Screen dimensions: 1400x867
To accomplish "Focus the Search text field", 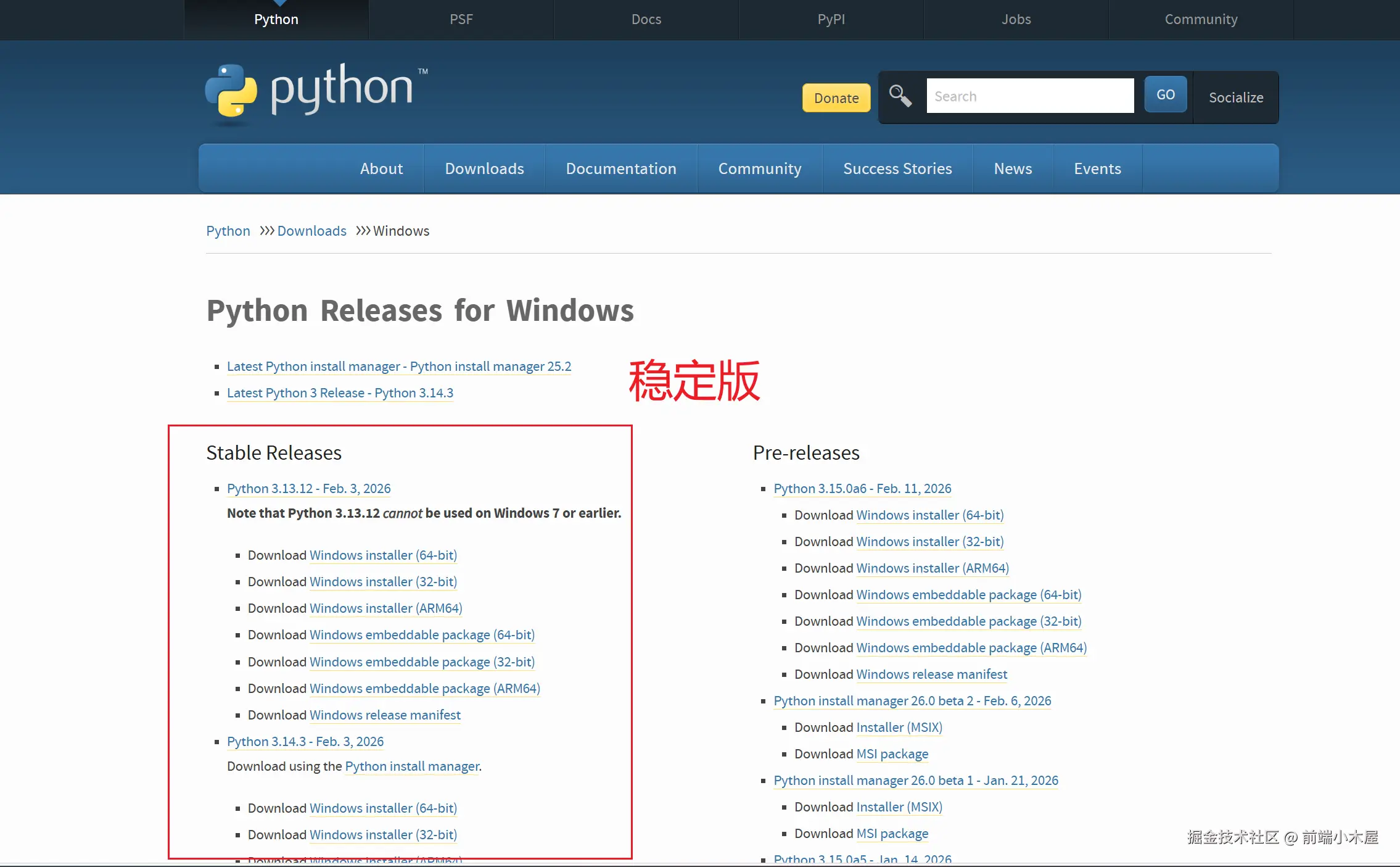I will tap(1029, 96).
